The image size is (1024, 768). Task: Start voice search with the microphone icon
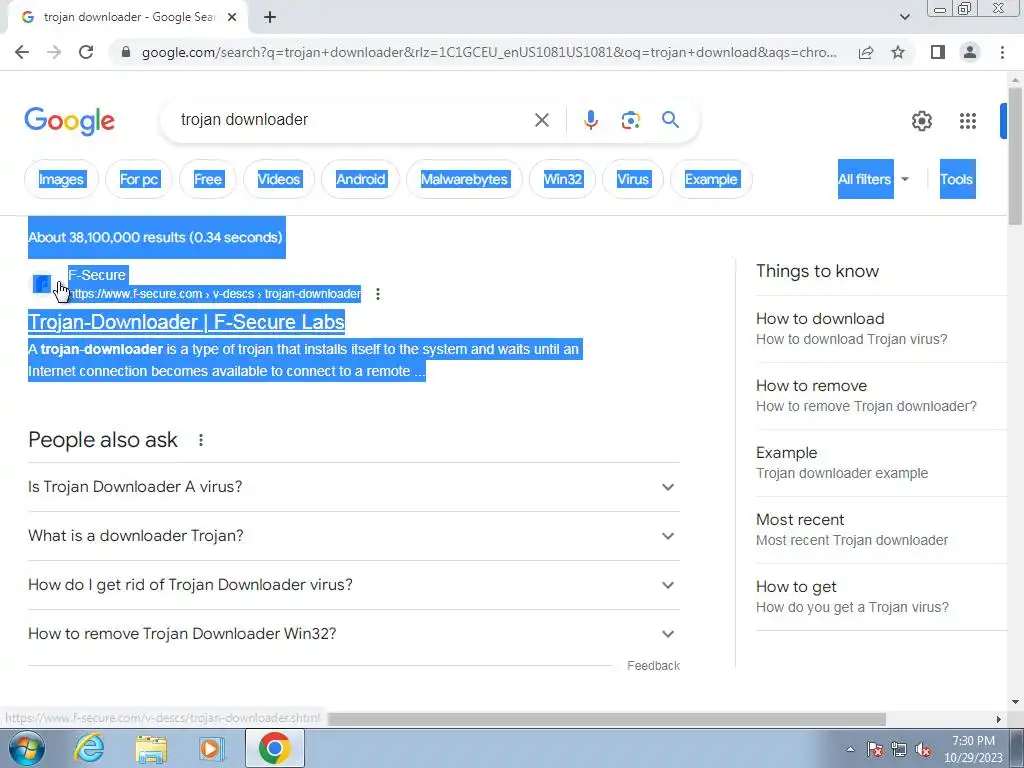pos(591,120)
